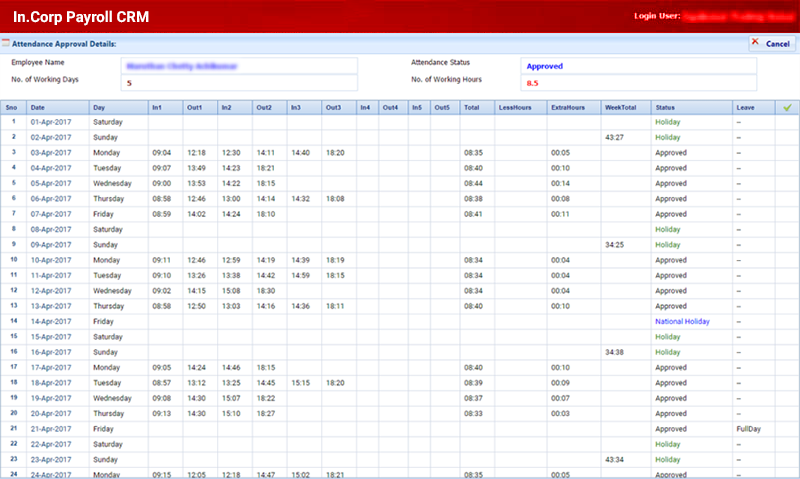Click ExtraHours 00:03 on 20-Apr-2017 row
This screenshot has height=479, width=800.
click(560, 413)
